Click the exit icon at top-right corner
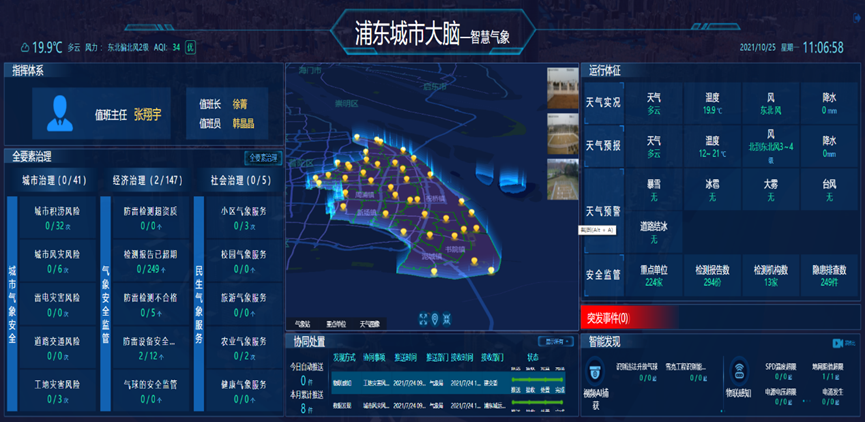 [857, 19]
